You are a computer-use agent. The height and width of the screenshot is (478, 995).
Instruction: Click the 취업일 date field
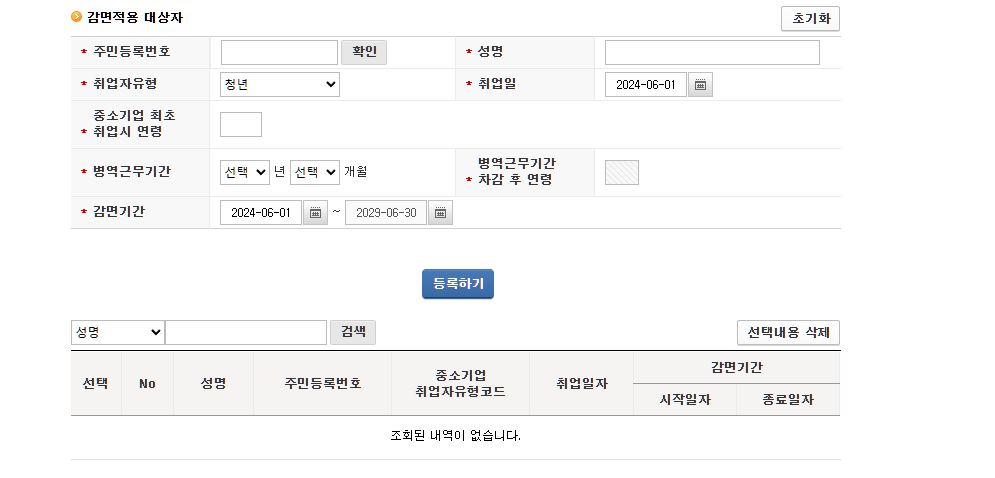(x=646, y=85)
